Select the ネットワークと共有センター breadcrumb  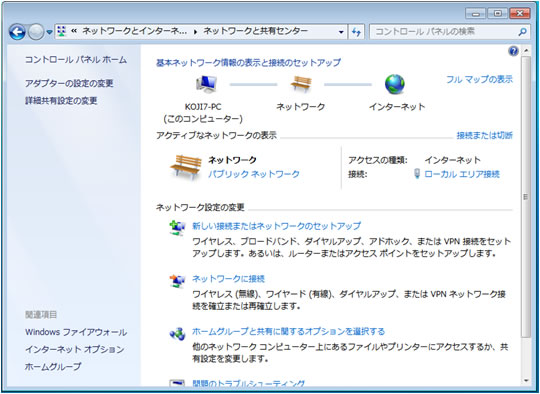(255, 31)
